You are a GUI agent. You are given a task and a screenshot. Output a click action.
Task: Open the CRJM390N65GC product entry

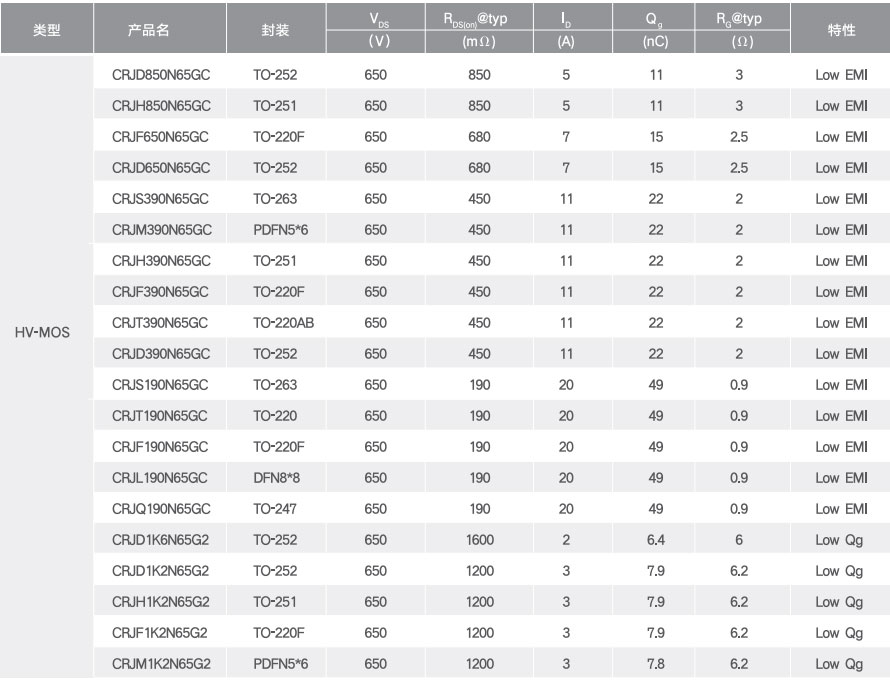click(x=162, y=230)
